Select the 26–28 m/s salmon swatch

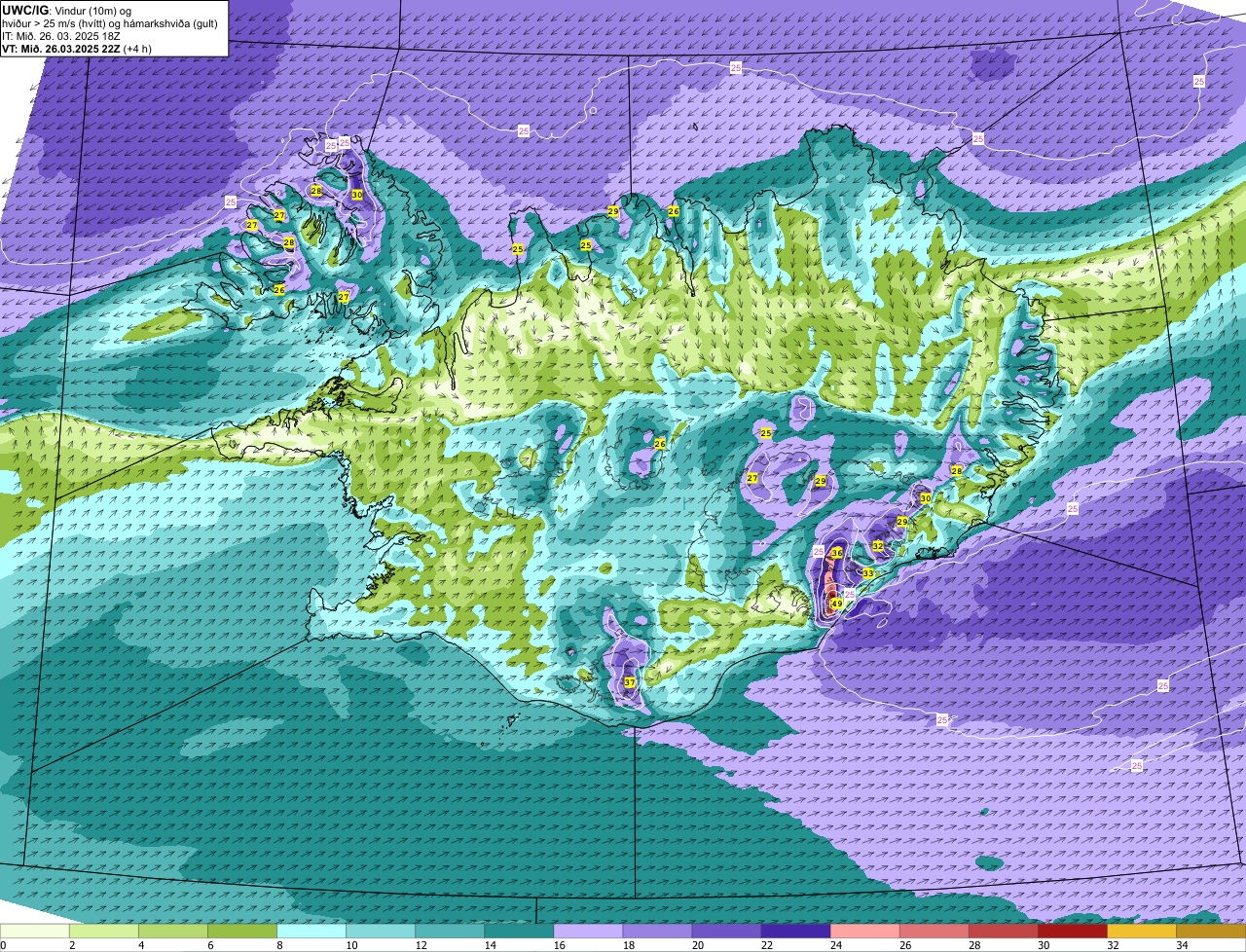point(934,931)
